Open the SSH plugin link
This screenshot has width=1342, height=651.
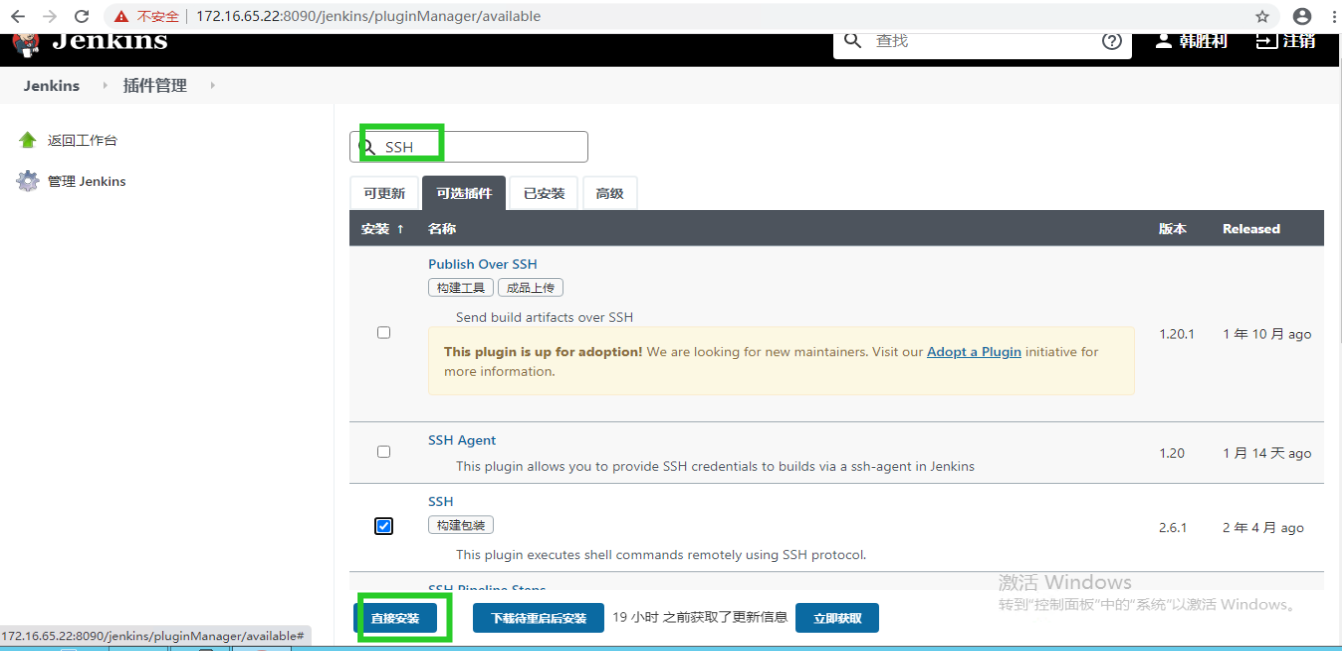(x=441, y=501)
